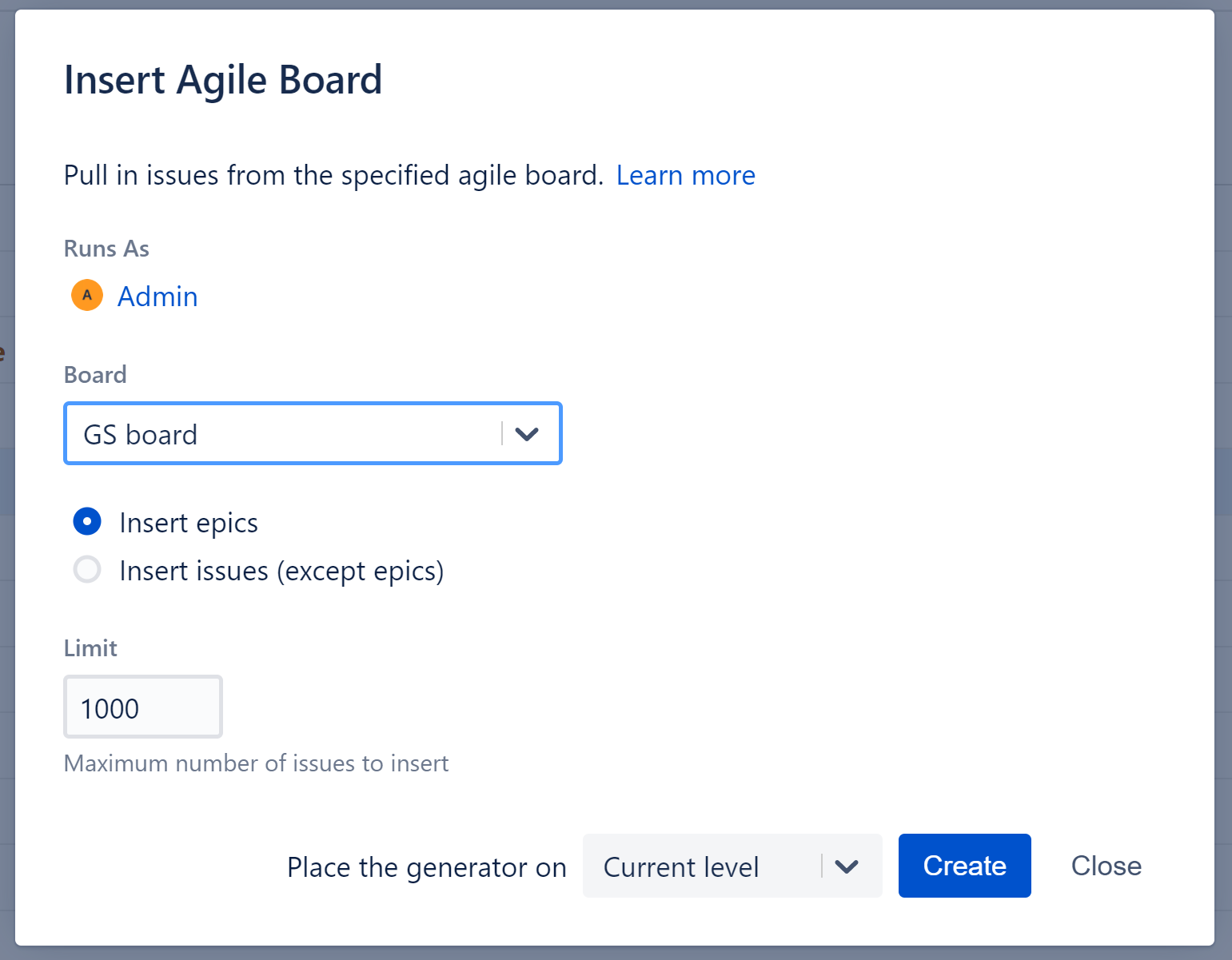
Task: Edit the maximum issues limit field
Action: (x=142, y=707)
